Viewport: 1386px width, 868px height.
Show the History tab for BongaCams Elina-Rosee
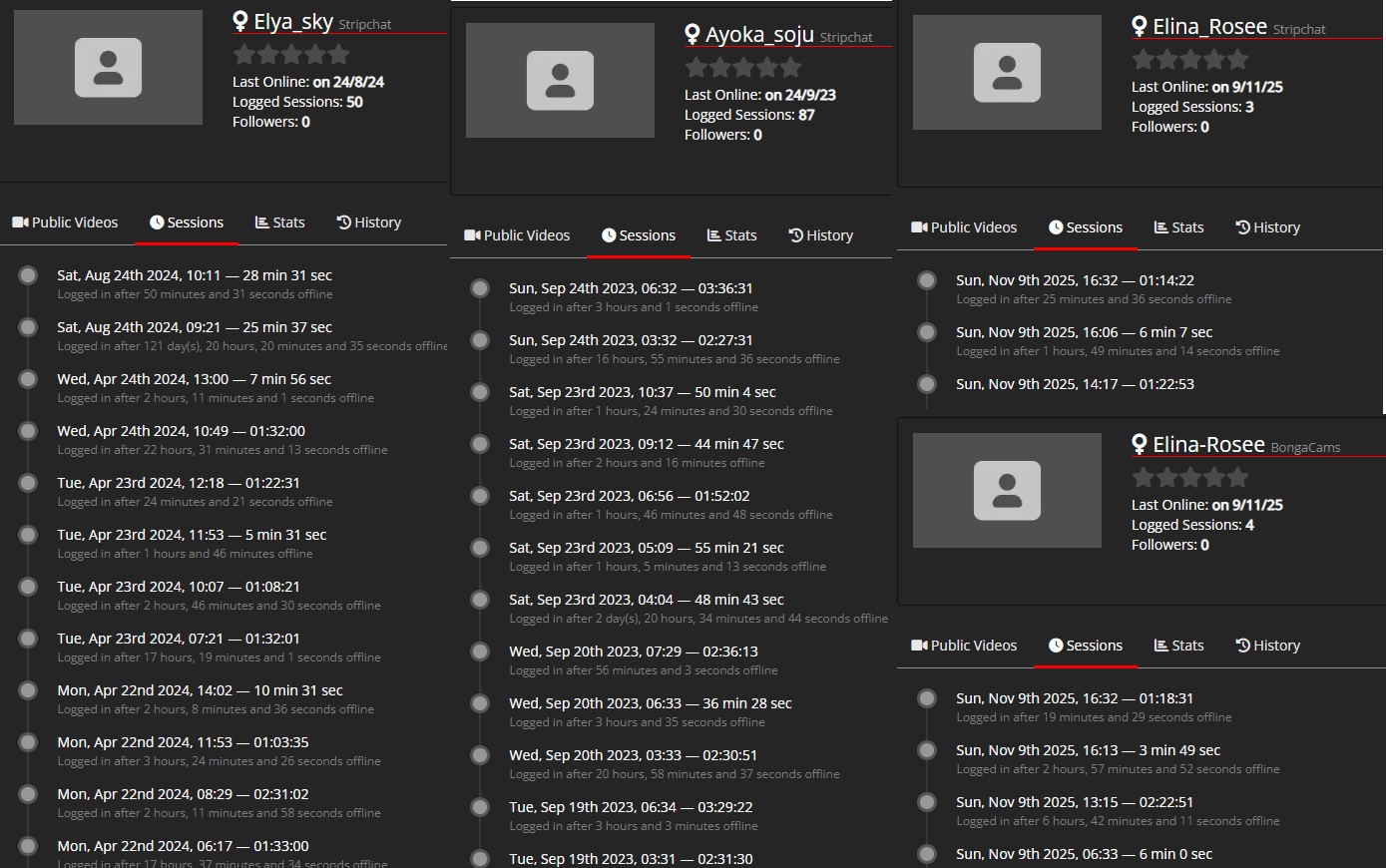pos(1268,646)
